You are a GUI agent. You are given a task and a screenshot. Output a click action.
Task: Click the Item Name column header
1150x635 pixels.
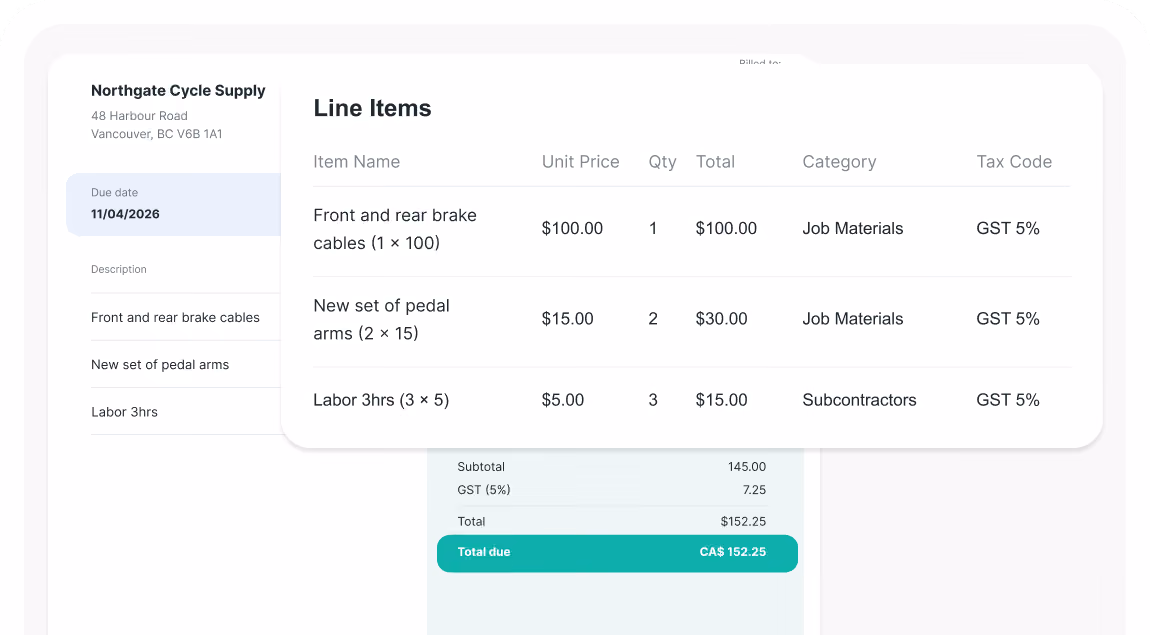point(356,162)
